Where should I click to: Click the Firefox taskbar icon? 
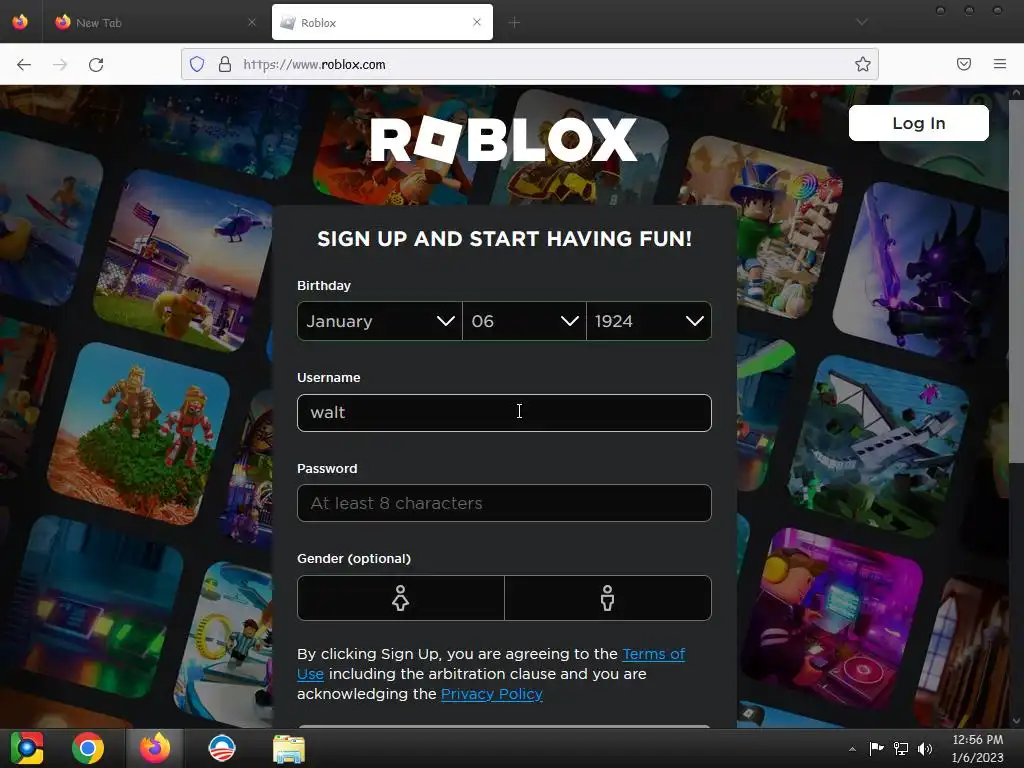(155, 748)
